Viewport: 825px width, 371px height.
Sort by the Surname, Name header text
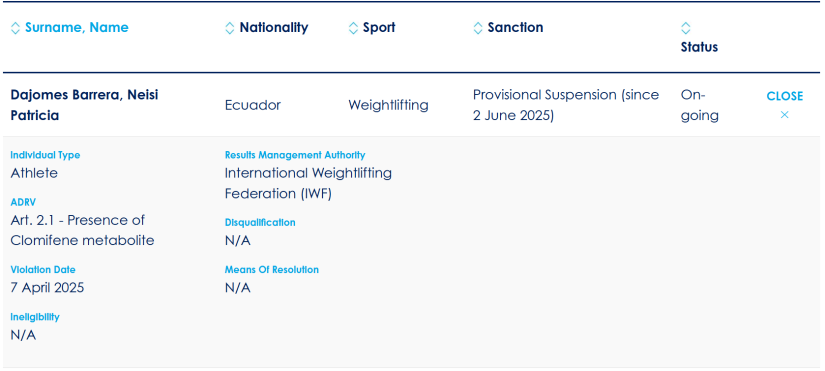[x=77, y=28]
